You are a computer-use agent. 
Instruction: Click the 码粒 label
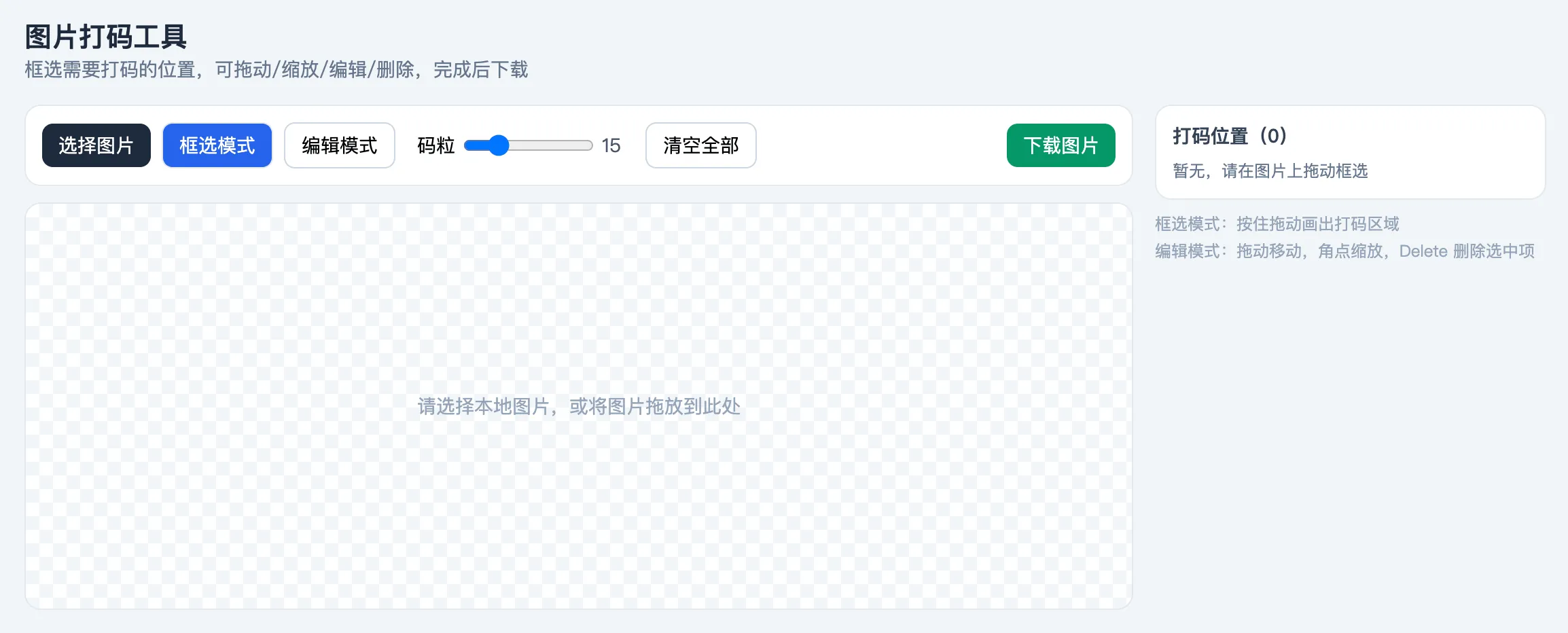(436, 145)
